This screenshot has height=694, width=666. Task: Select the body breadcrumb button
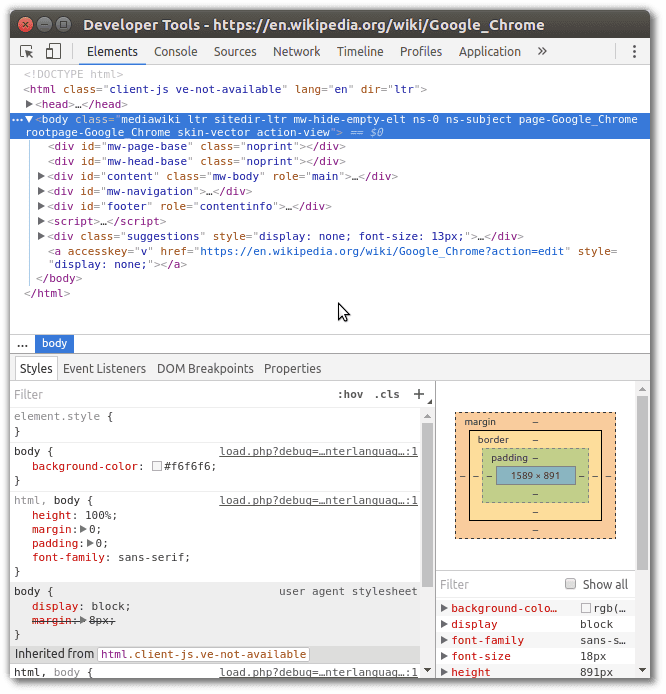[54, 343]
